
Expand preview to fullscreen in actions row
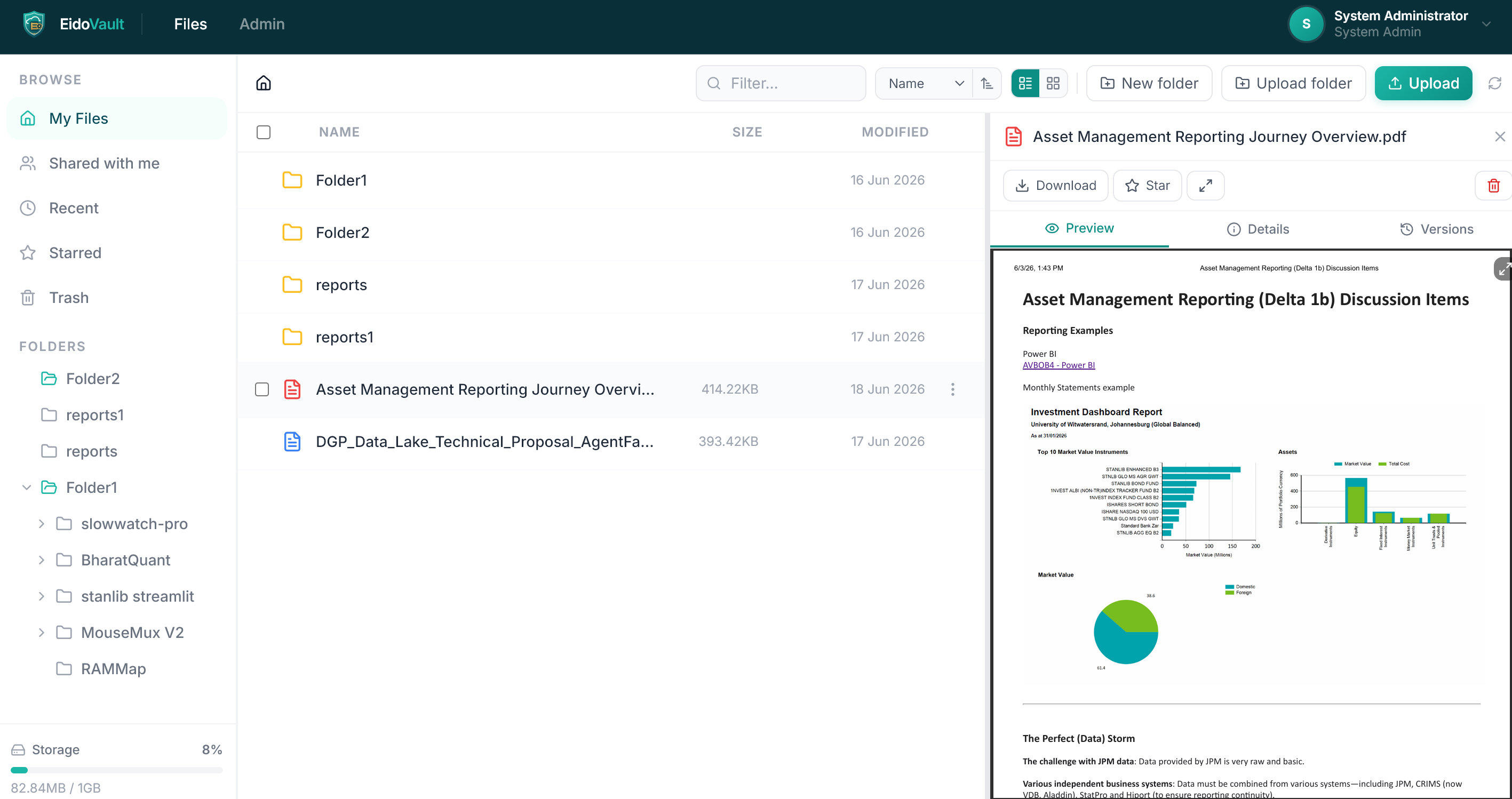[x=1206, y=186]
